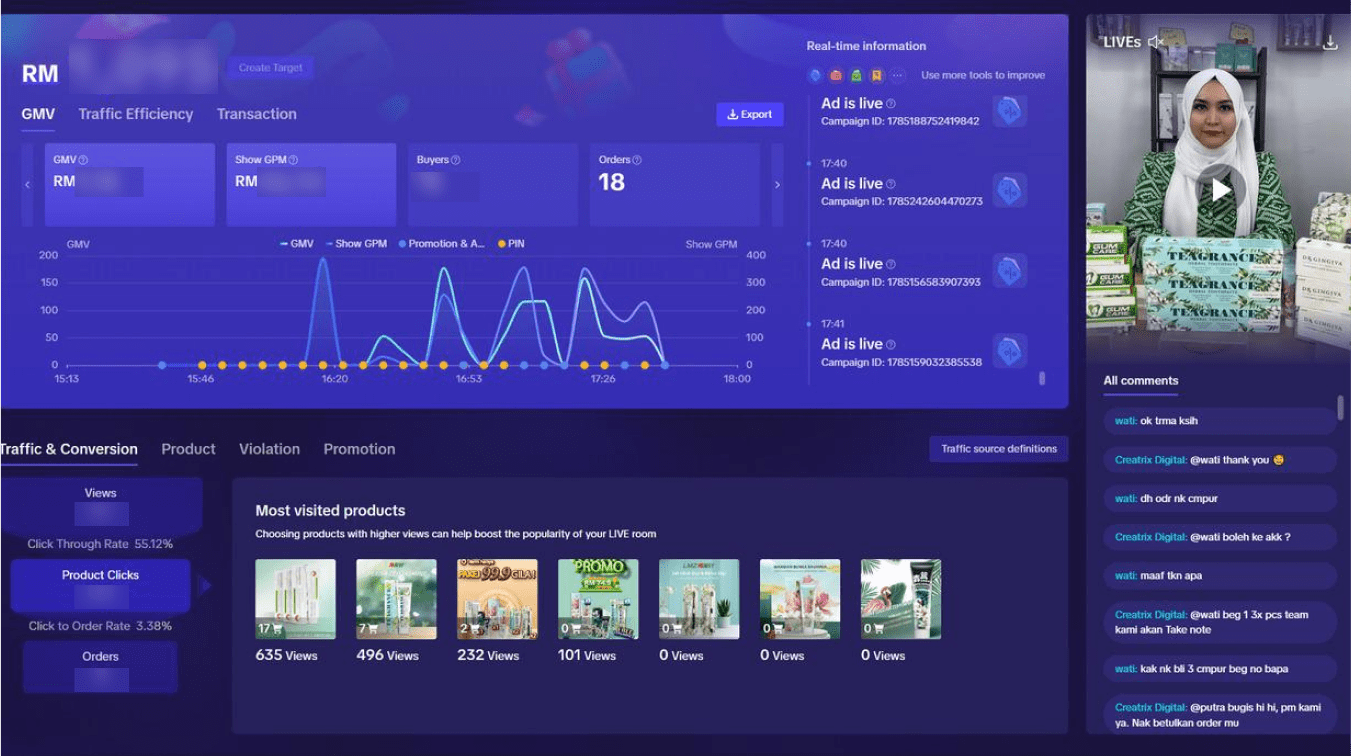Click Create Target button
This screenshot has width=1351, height=756.
[x=270, y=68]
